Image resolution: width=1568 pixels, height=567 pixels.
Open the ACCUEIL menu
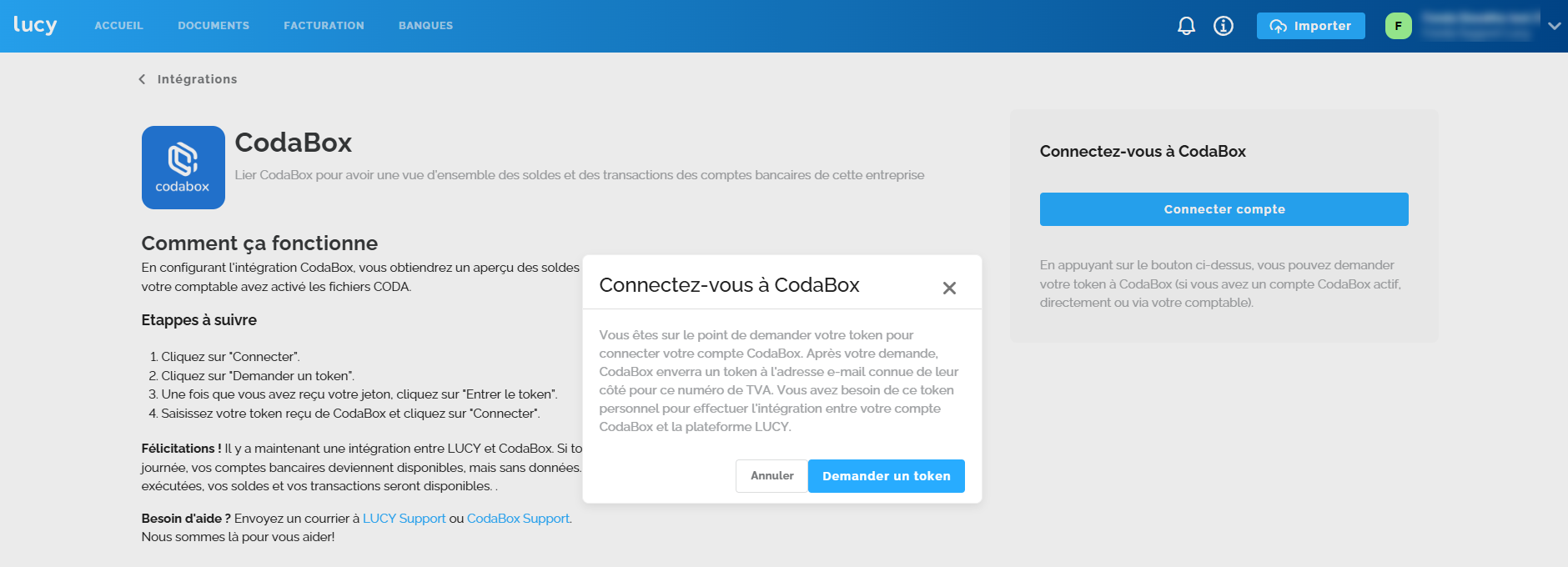coord(119,26)
